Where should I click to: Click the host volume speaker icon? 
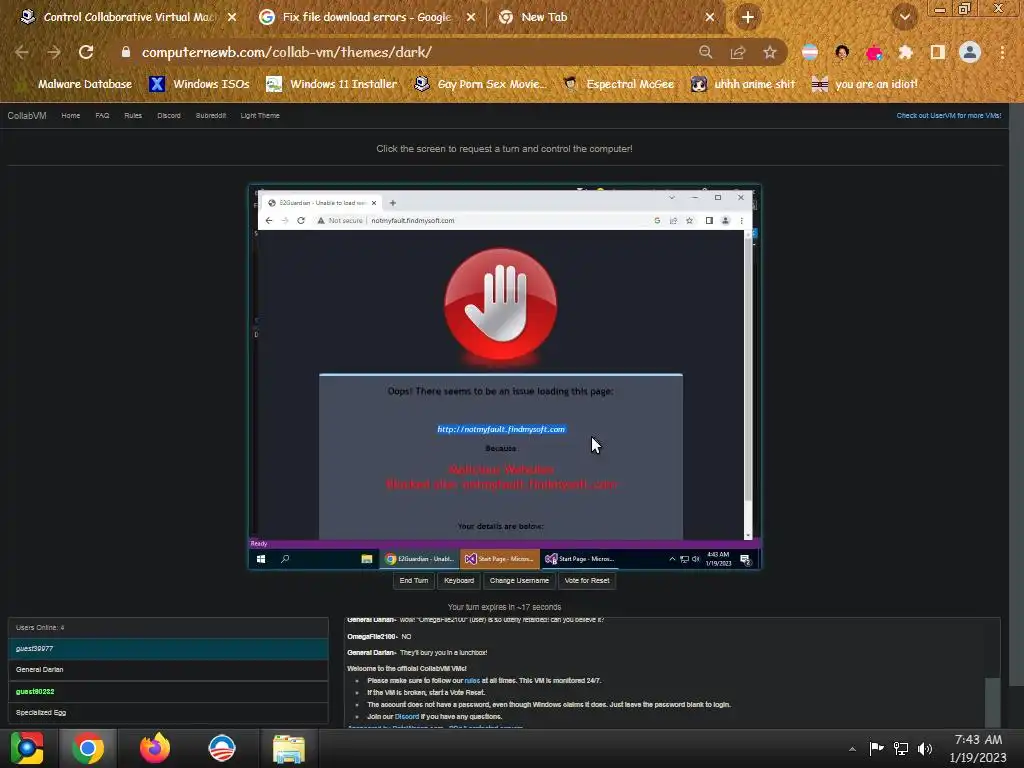coord(925,749)
